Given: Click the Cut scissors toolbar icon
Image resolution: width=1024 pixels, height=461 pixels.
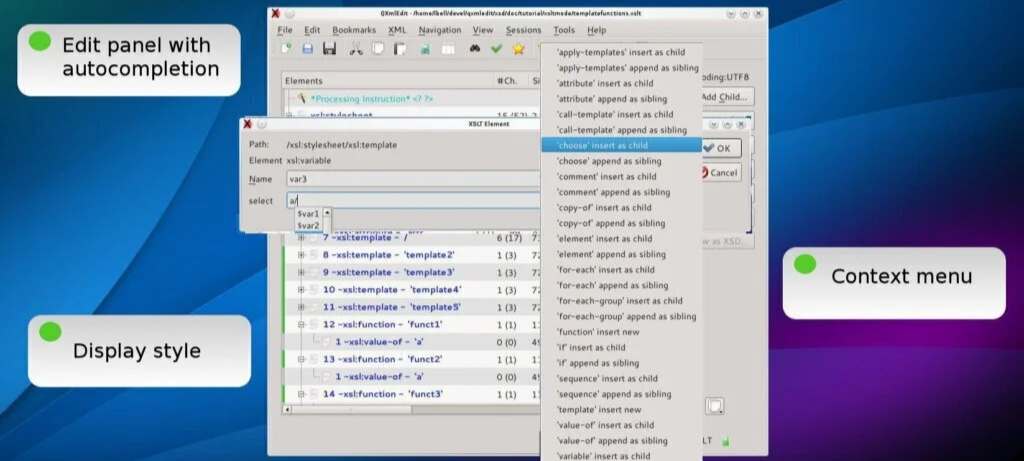Looking at the screenshot, I should click(356, 49).
